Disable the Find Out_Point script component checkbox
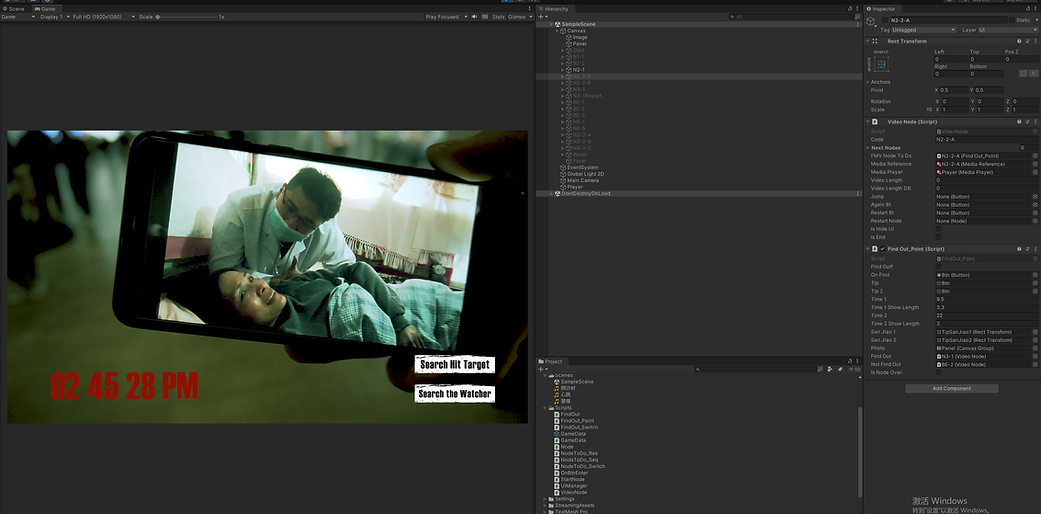1041x514 pixels. click(x=882, y=249)
